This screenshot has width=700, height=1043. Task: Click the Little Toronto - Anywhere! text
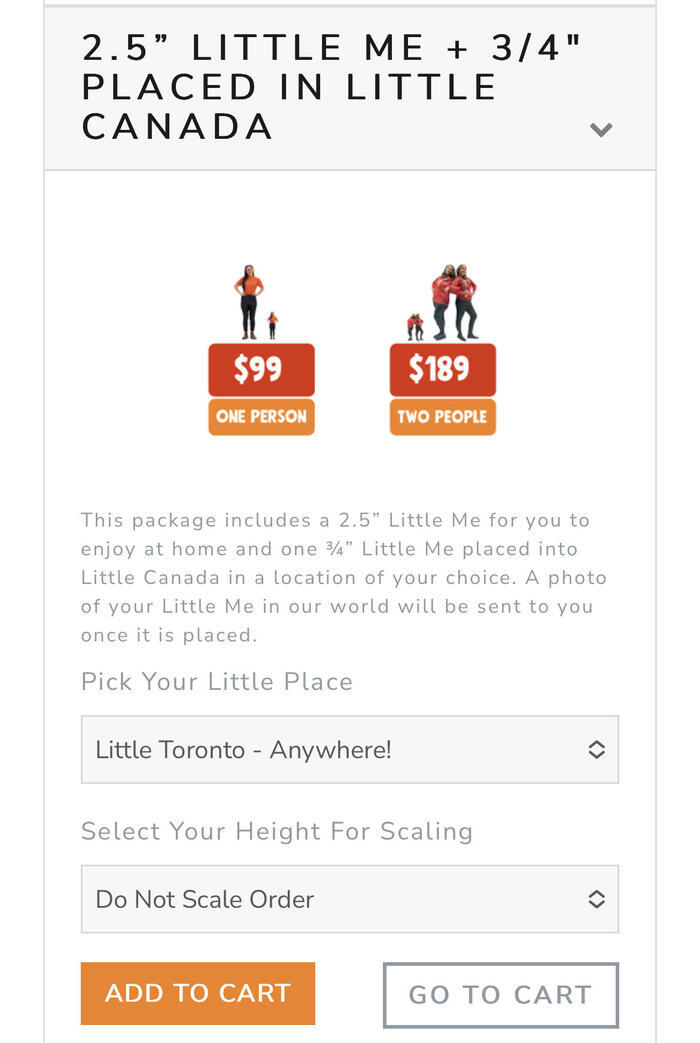pyautogui.click(x=244, y=750)
